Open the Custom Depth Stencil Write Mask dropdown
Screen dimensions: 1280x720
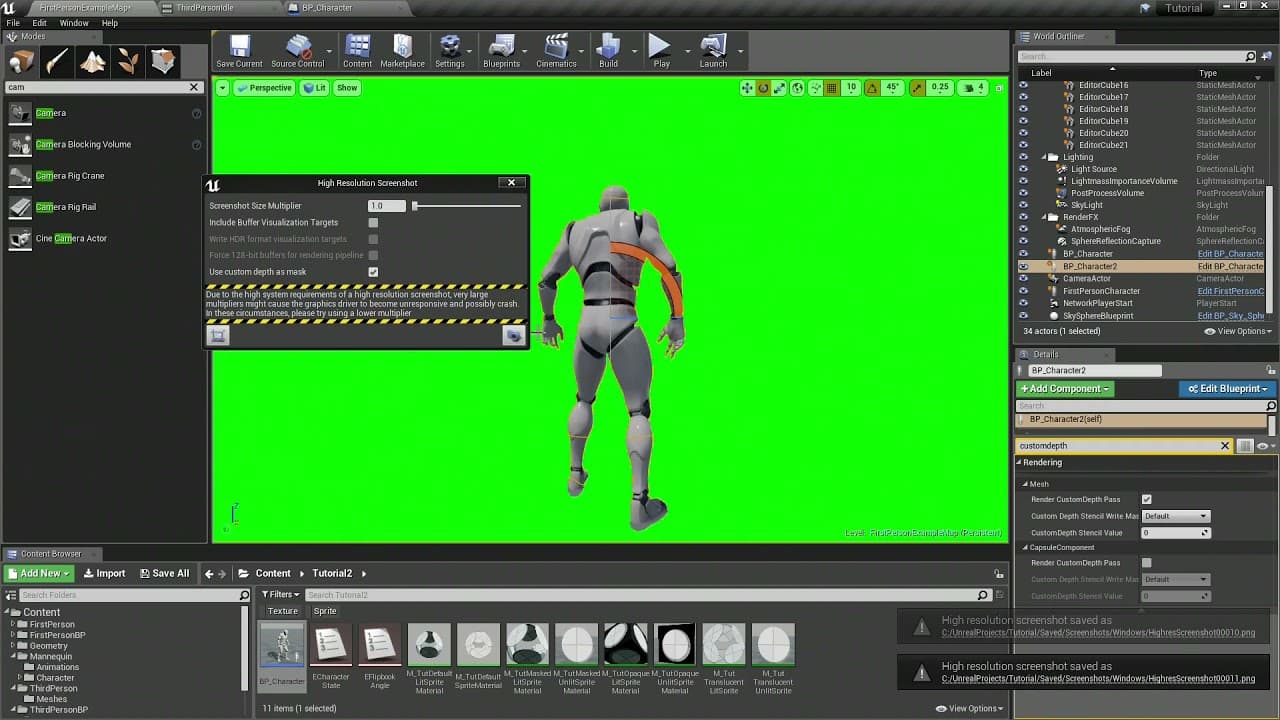[1176, 515]
